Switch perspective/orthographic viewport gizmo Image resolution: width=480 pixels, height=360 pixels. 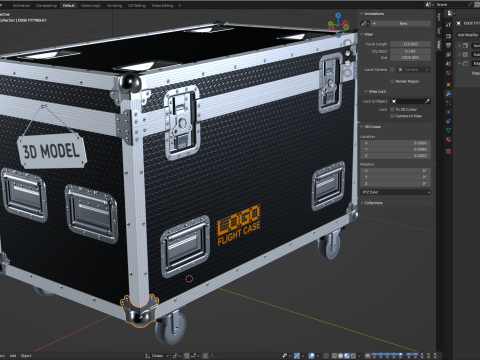[x=348, y=72]
